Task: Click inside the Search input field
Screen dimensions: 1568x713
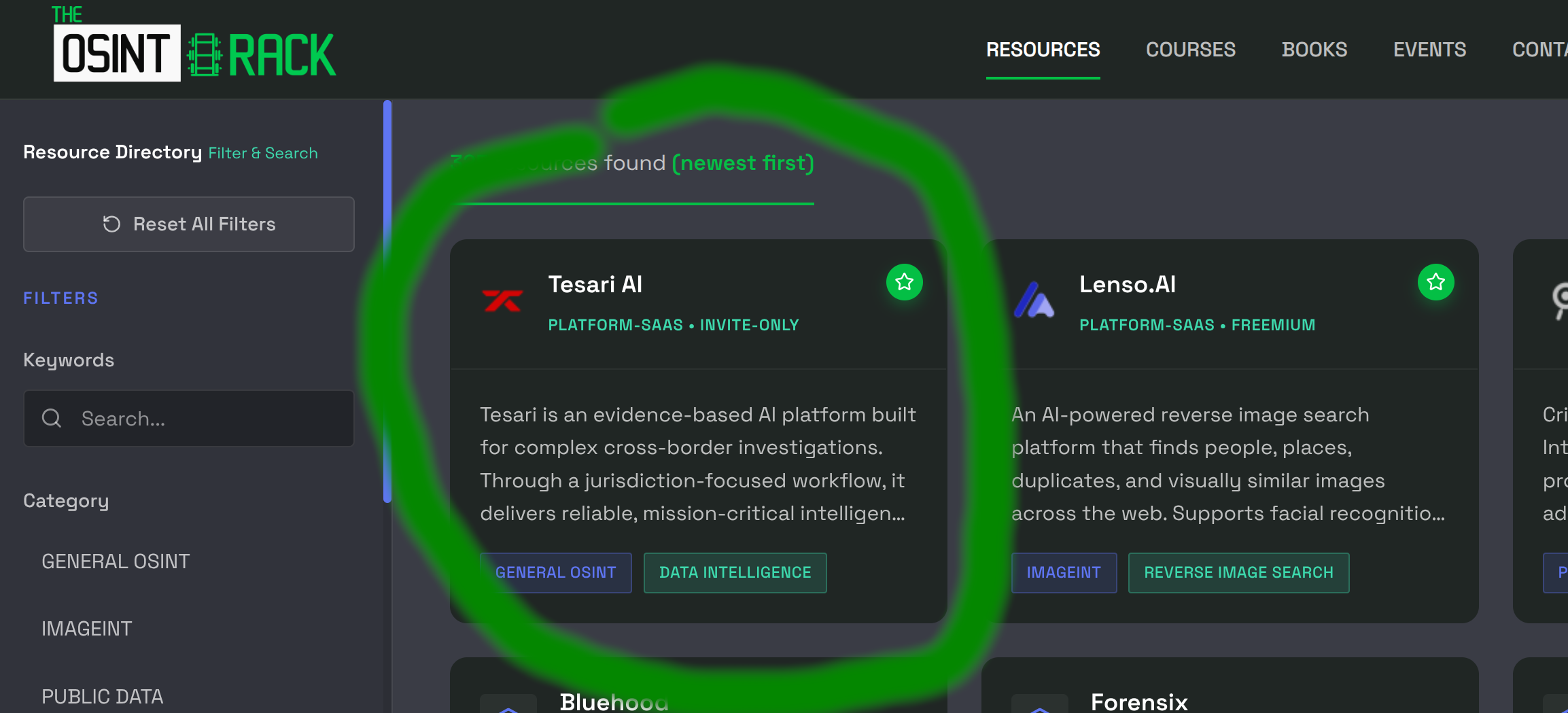Action: tap(190, 418)
